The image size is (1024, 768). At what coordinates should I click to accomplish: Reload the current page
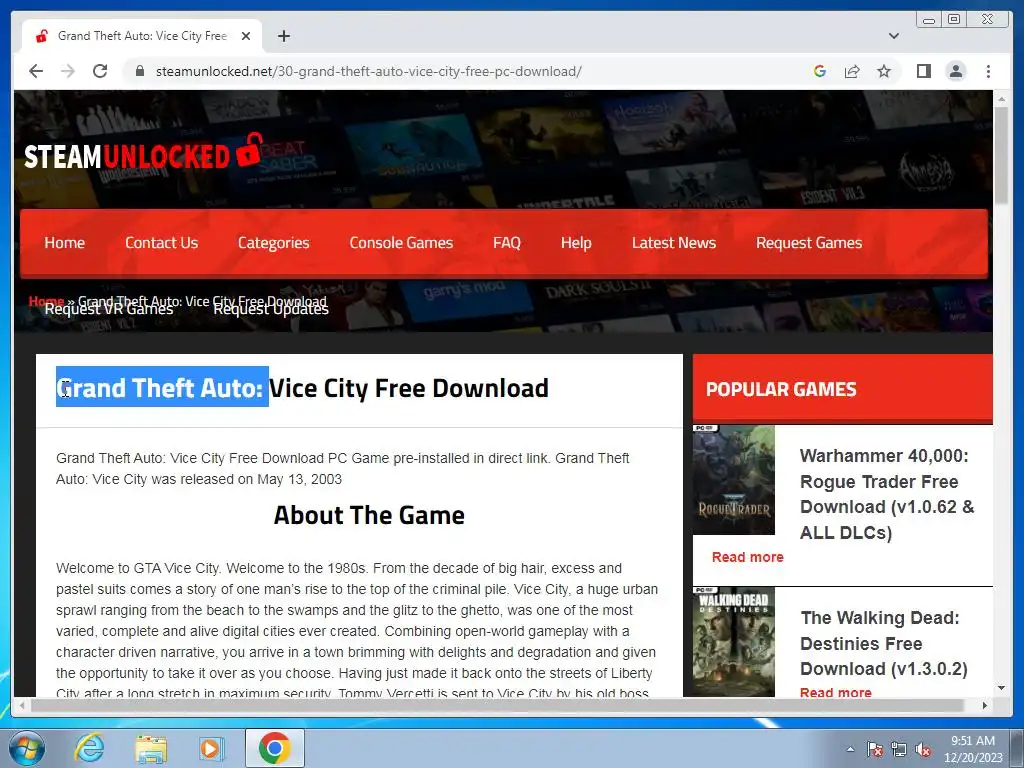100,71
